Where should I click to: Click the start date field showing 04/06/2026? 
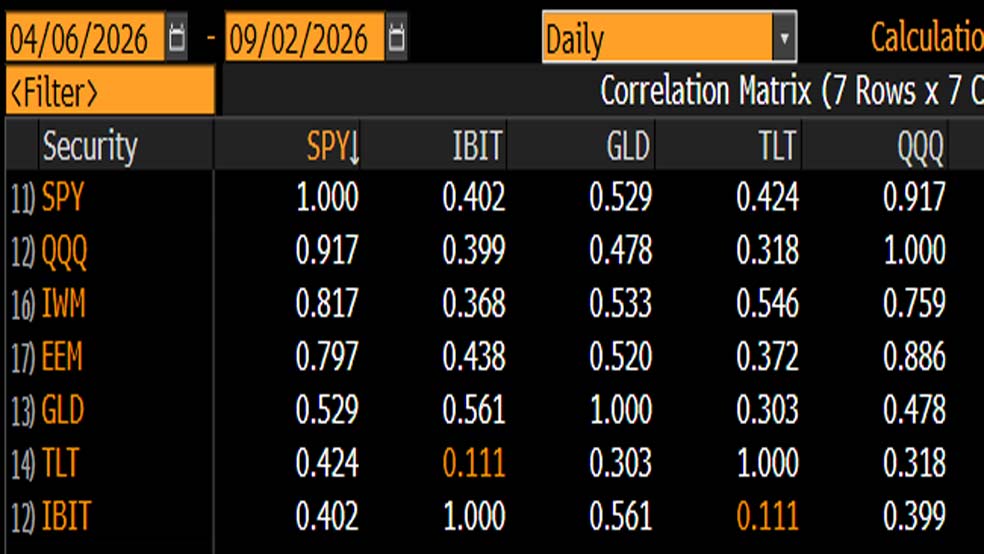coord(85,37)
